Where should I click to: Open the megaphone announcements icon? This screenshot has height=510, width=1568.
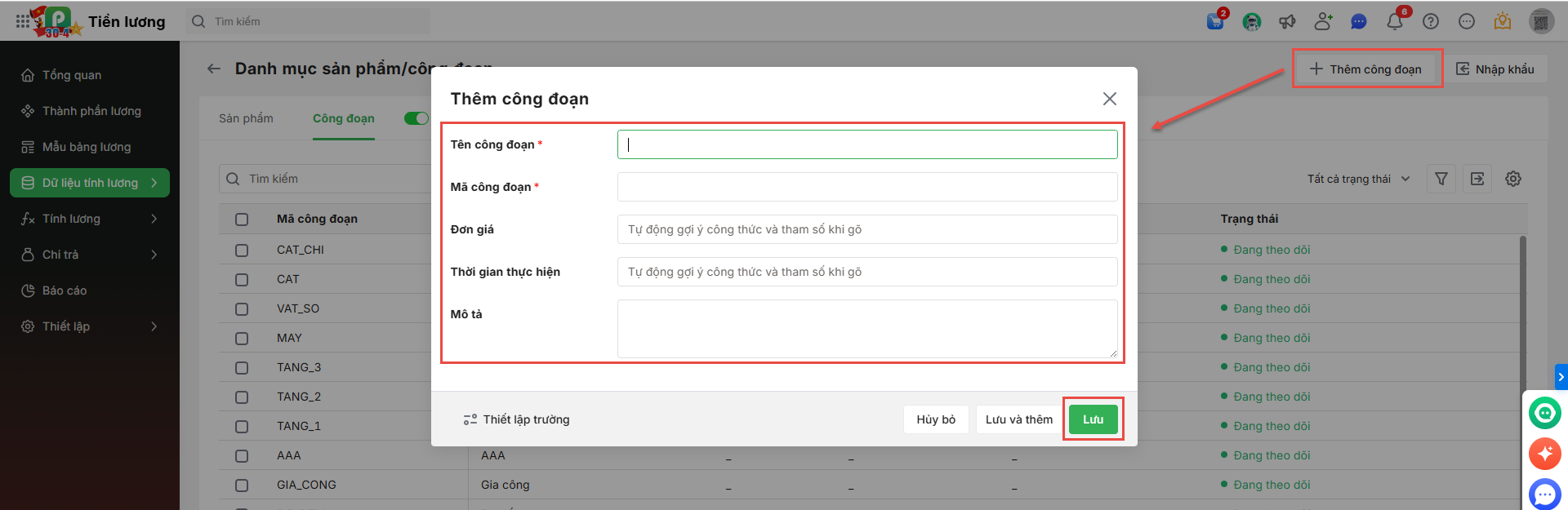coord(1288,21)
